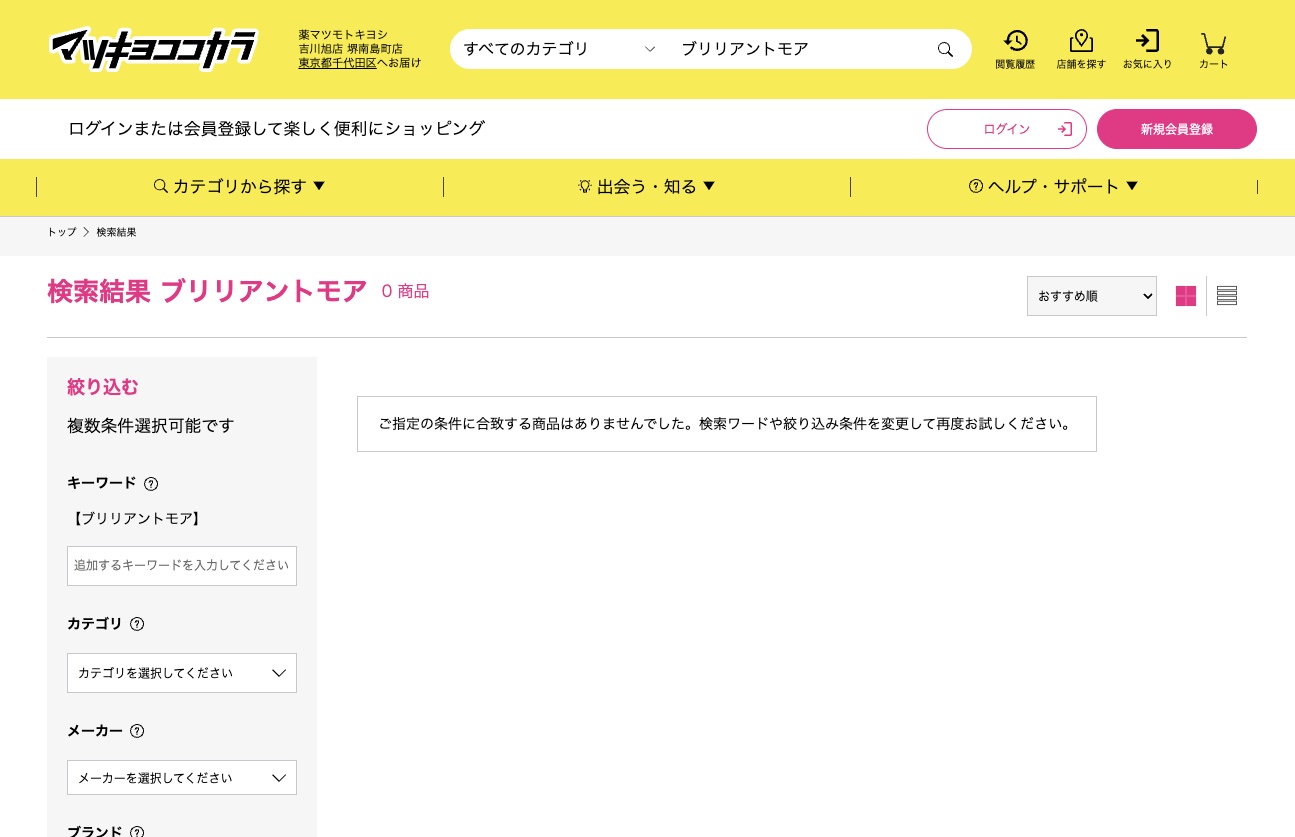Expand ヘルプ・サポート menu
The width and height of the screenshot is (1295, 837).
click(1054, 186)
